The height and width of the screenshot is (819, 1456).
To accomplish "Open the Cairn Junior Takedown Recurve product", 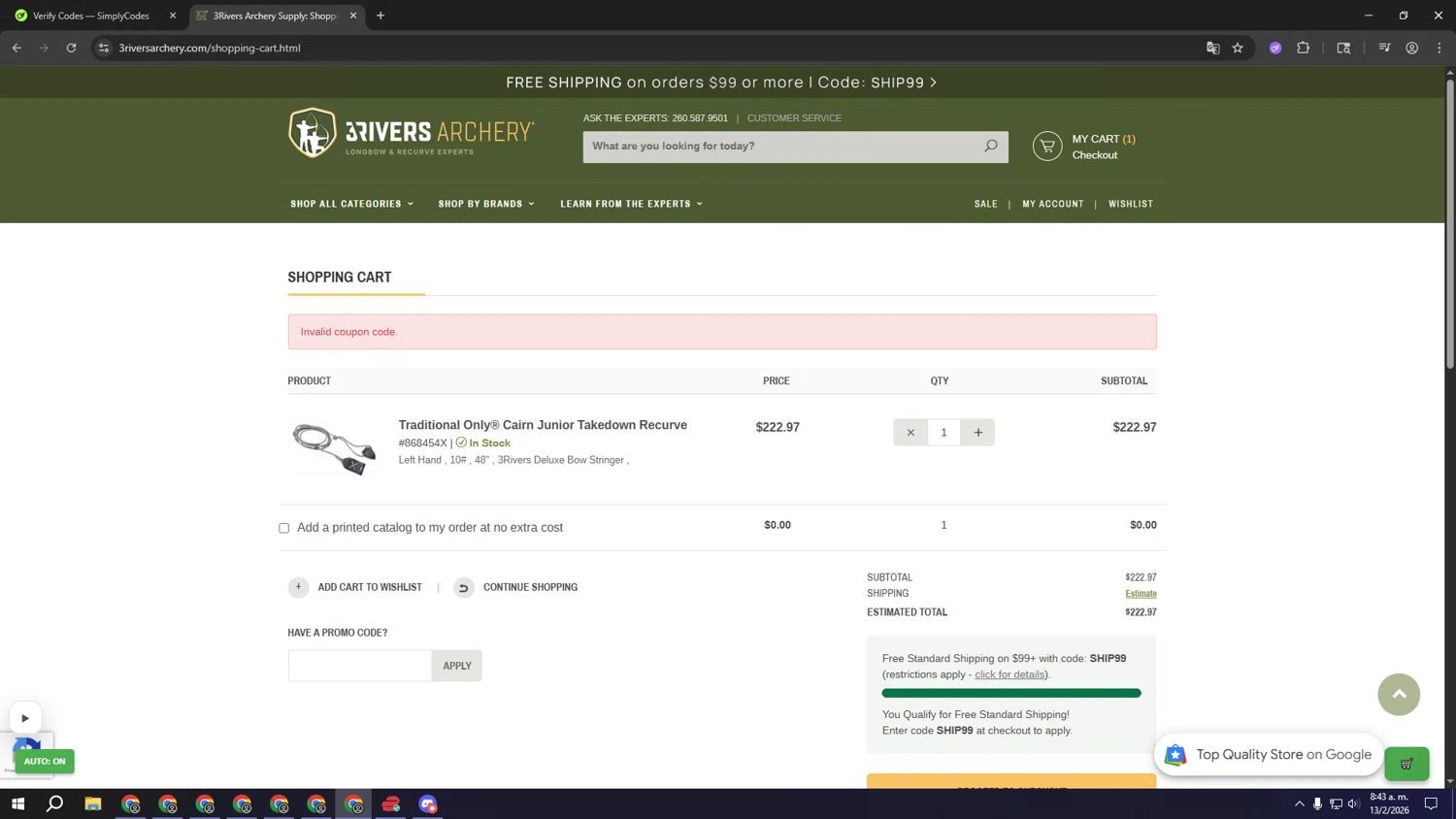I will coord(543,425).
